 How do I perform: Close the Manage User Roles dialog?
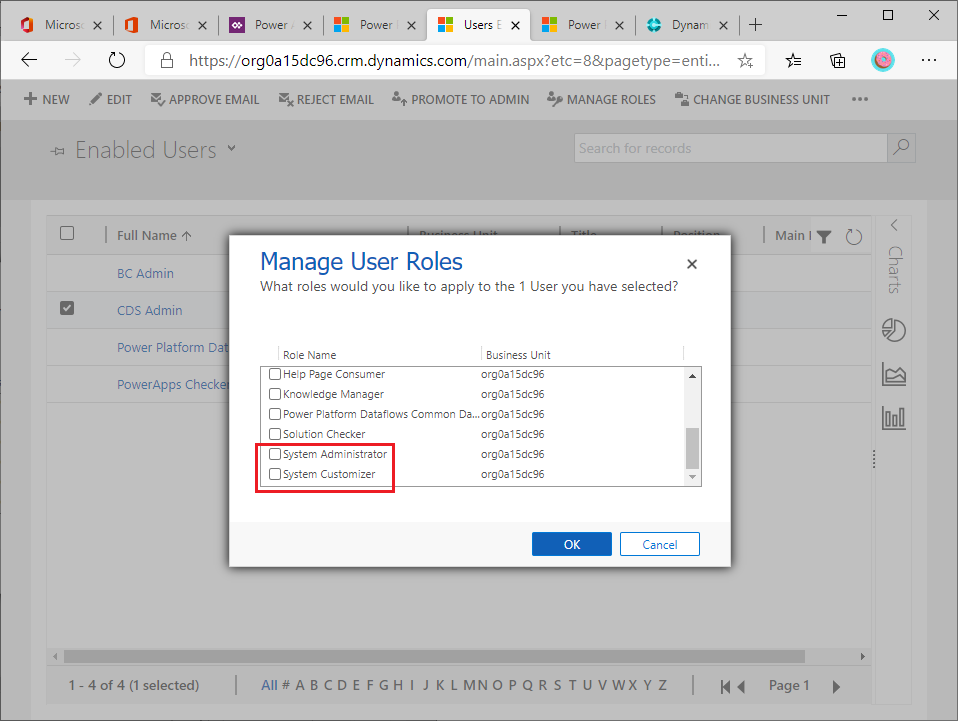tap(692, 264)
